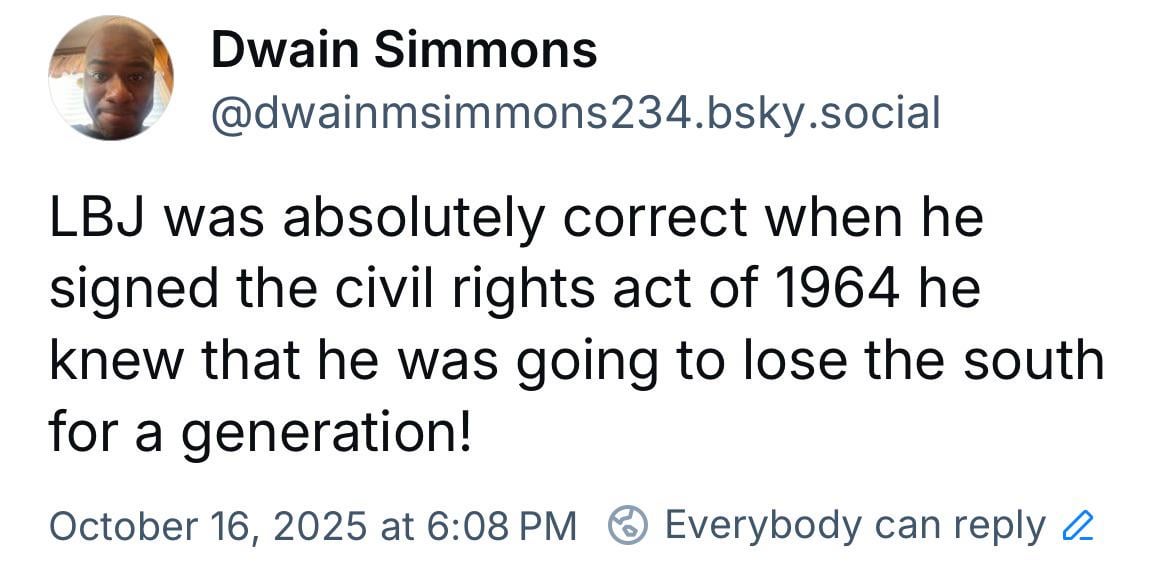This screenshot has height=569, width=1170.
Task: Click the word "generation!" in the post
Action: pyautogui.click(x=322, y=432)
